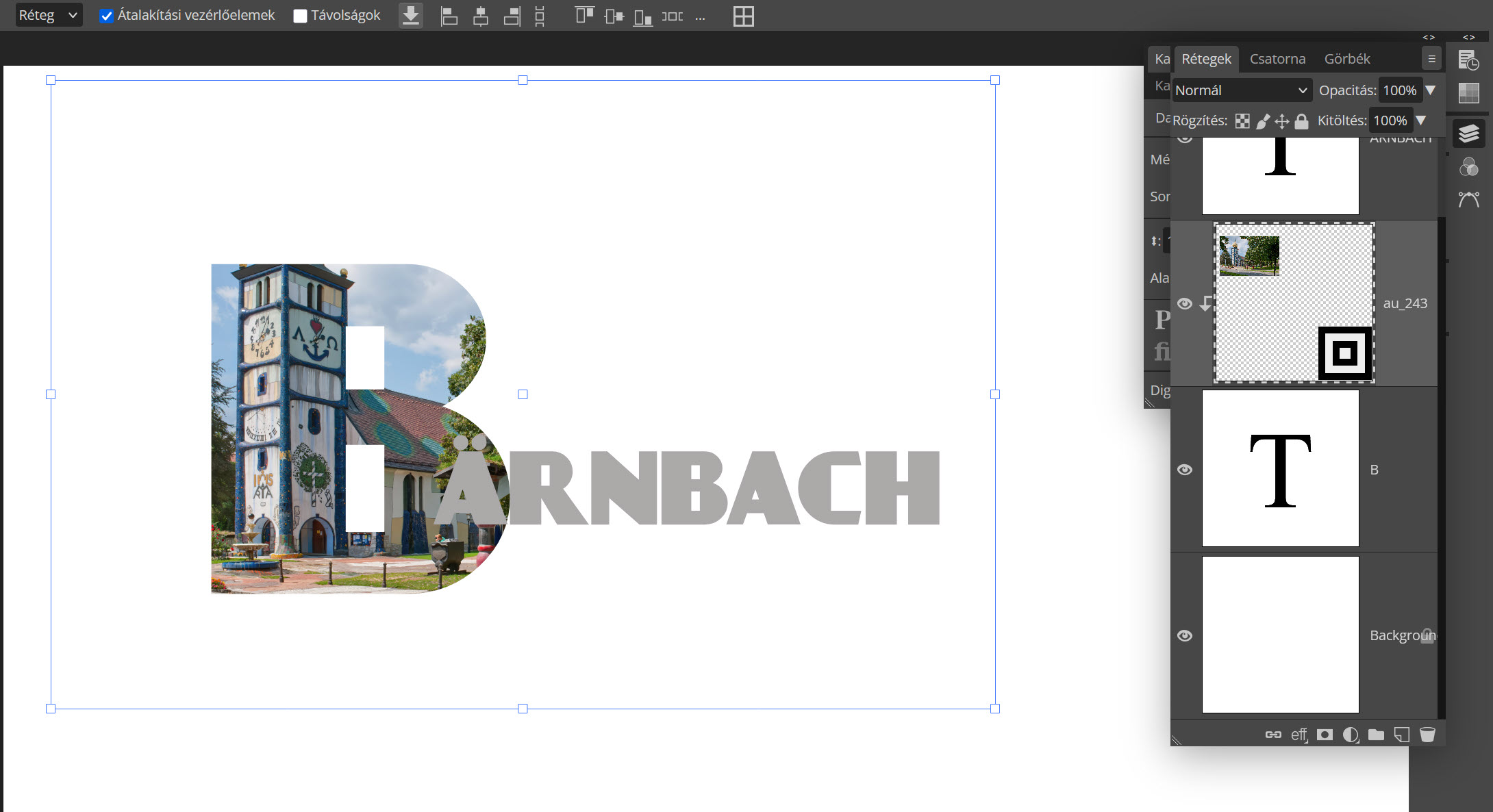1493x812 pixels.
Task: Click the Layers stack icon in sidebar
Action: pyautogui.click(x=1468, y=133)
